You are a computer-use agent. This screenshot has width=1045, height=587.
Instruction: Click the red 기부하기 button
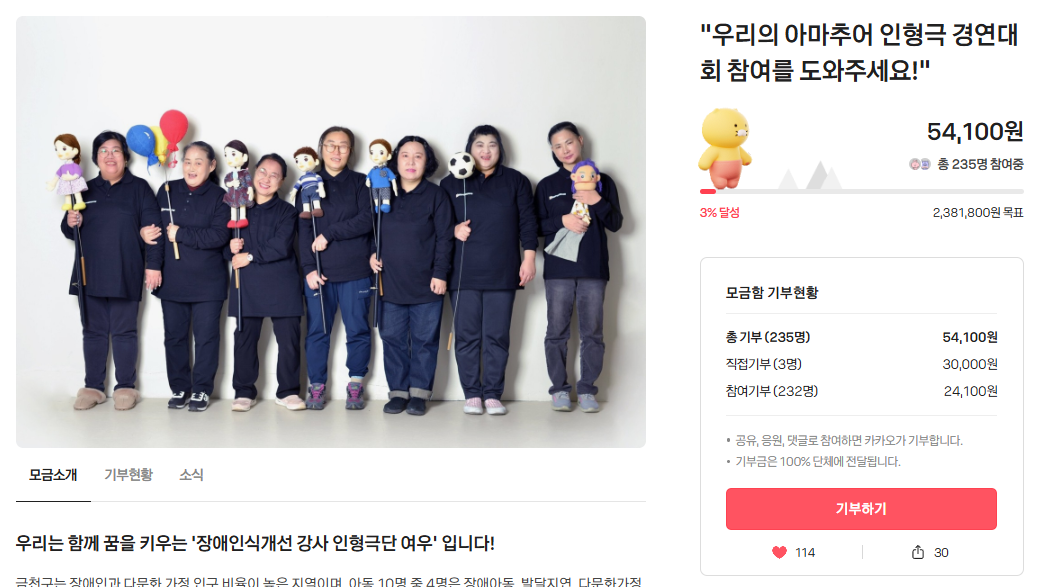pyautogui.click(x=861, y=509)
